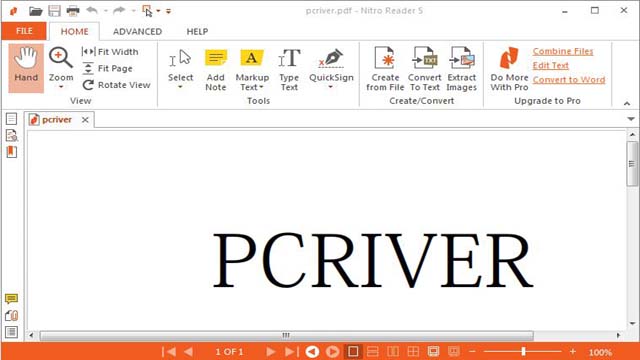
Task: Undo the last action
Action: [x=92, y=11]
